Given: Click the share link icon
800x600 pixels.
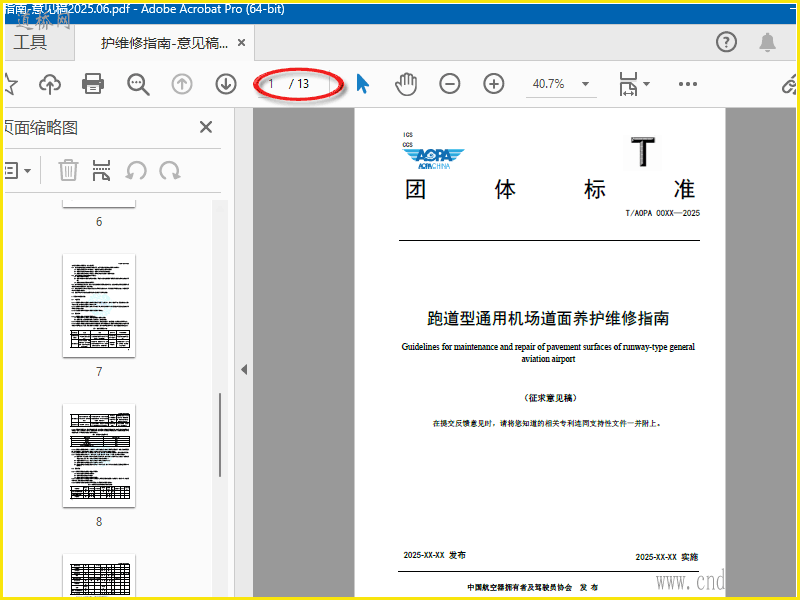Looking at the screenshot, I should pyautogui.click(x=789, y=85).
